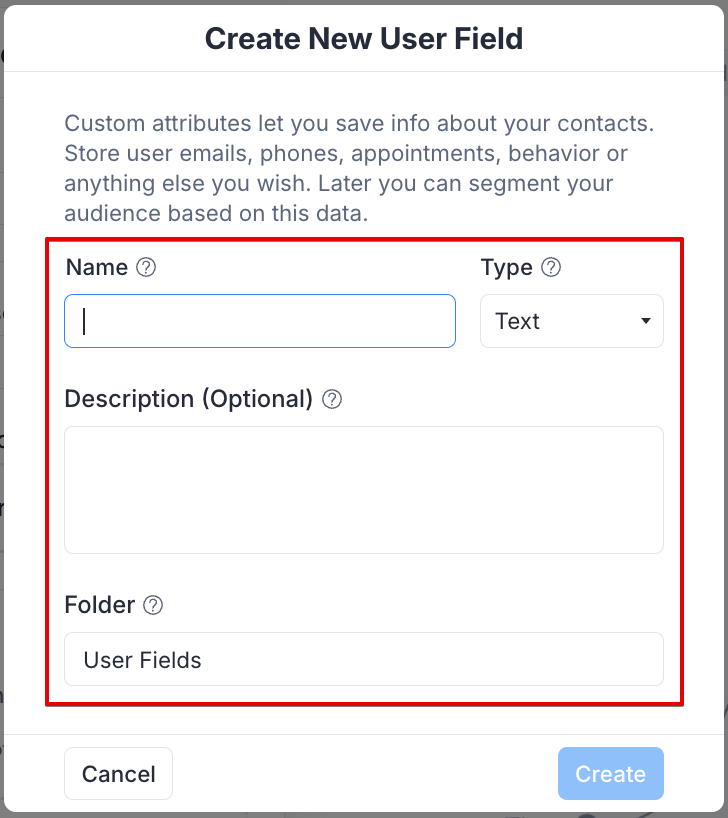Click the blue Create button

(610, 774)
